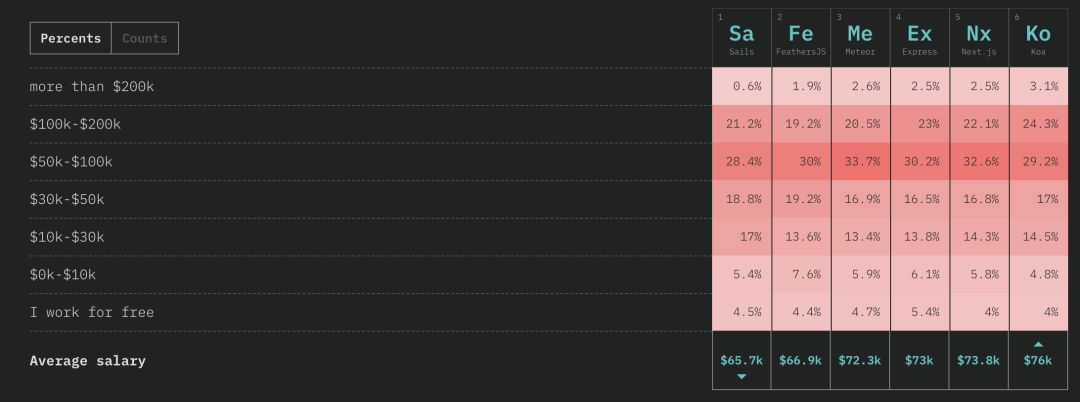
Task: Select the '$50k-$100k' salary row label
Action: click(71, 162)
